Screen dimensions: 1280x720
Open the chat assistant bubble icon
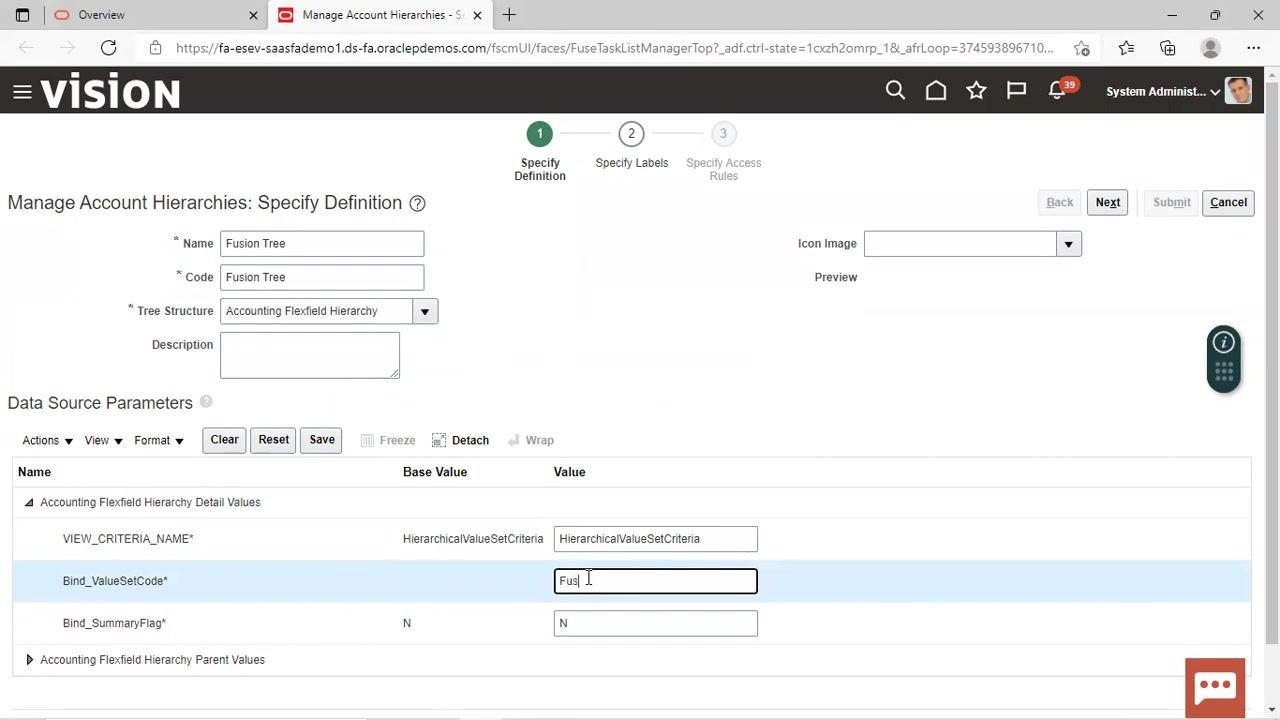(1215, 687)
